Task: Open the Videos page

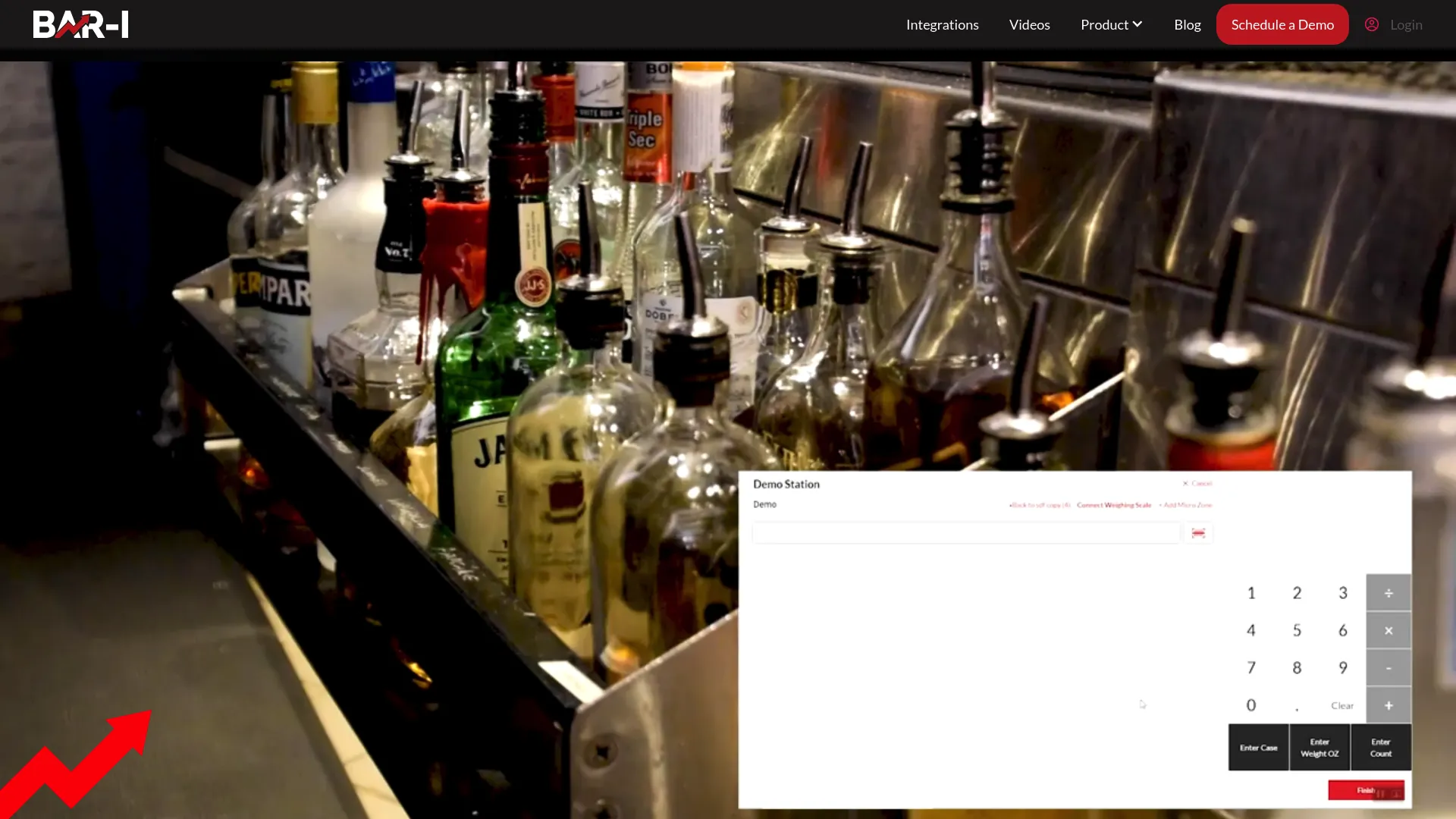Action: click(x=1029, y=24)
